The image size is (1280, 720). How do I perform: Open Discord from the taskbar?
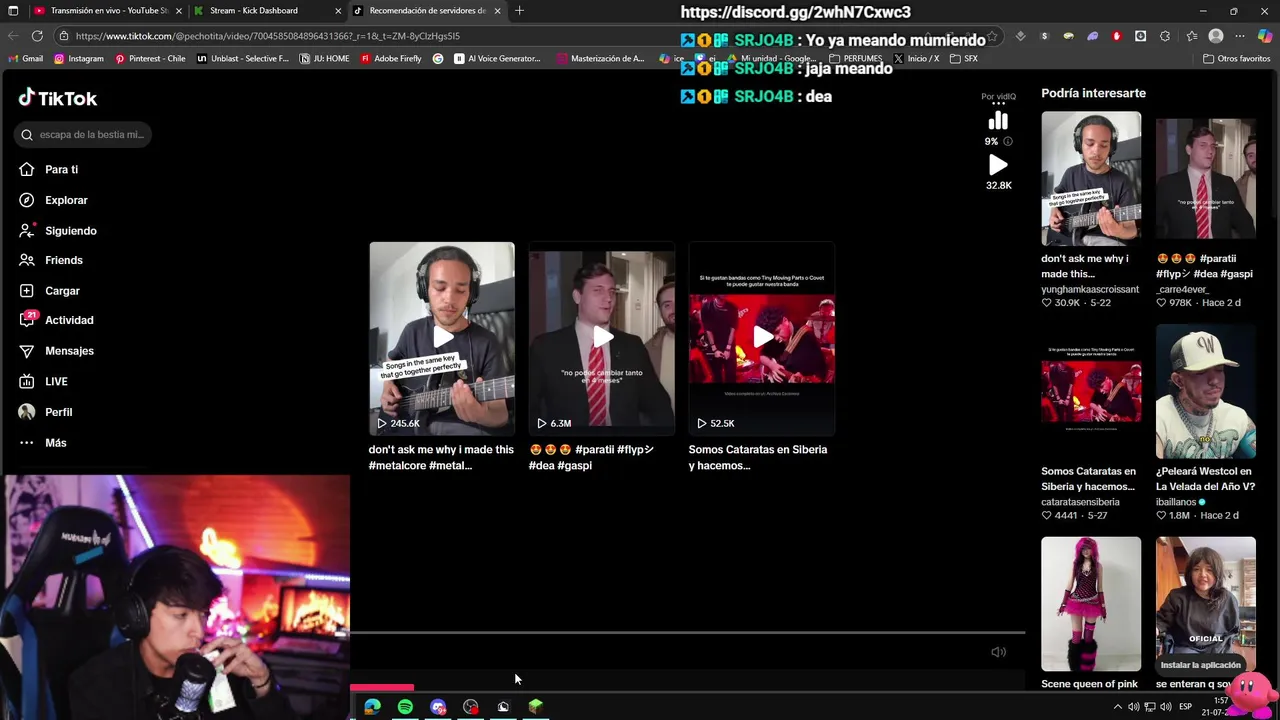tap(438, 707)
